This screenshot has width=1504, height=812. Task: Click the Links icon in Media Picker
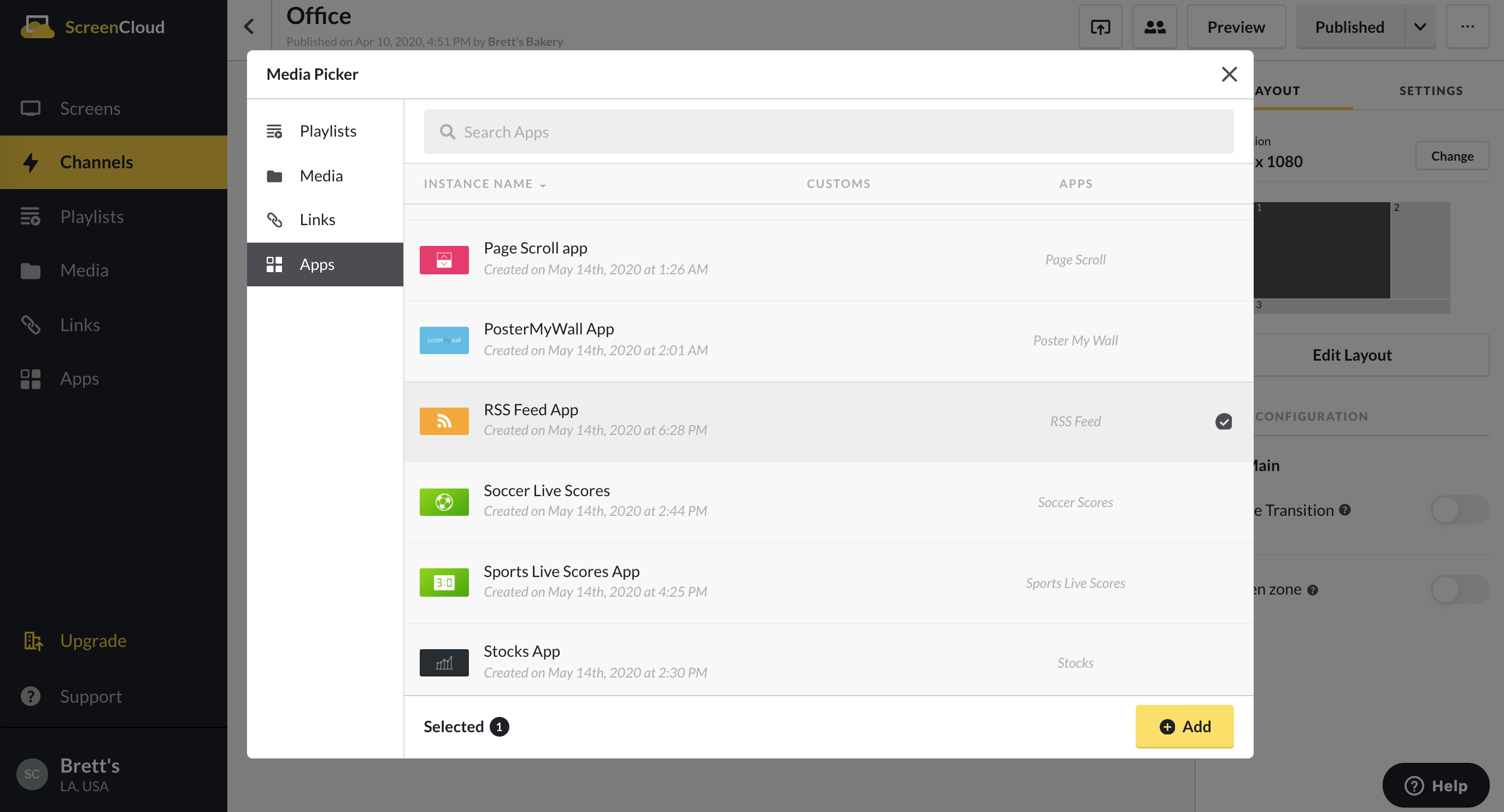click(275, 219)
